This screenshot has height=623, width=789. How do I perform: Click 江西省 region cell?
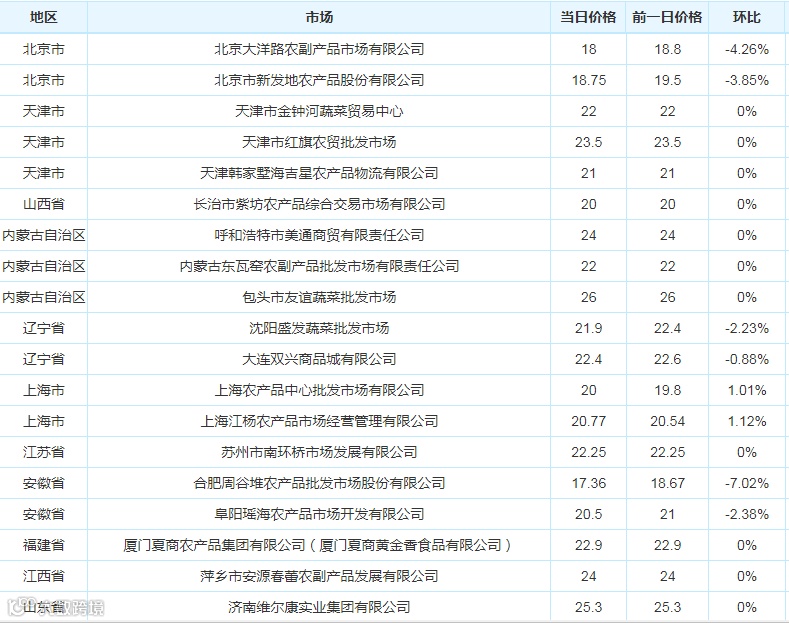[43, 576]
